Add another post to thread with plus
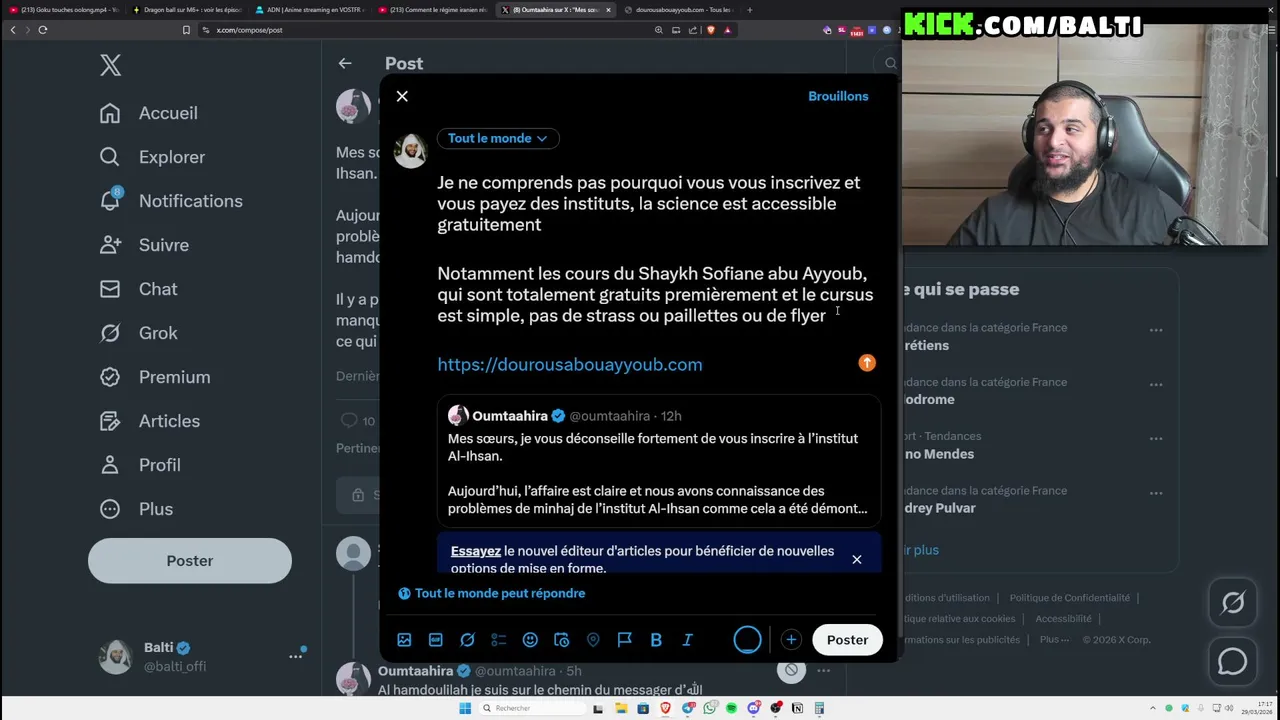The image size is (1280, 720). (x=791, y=640)
